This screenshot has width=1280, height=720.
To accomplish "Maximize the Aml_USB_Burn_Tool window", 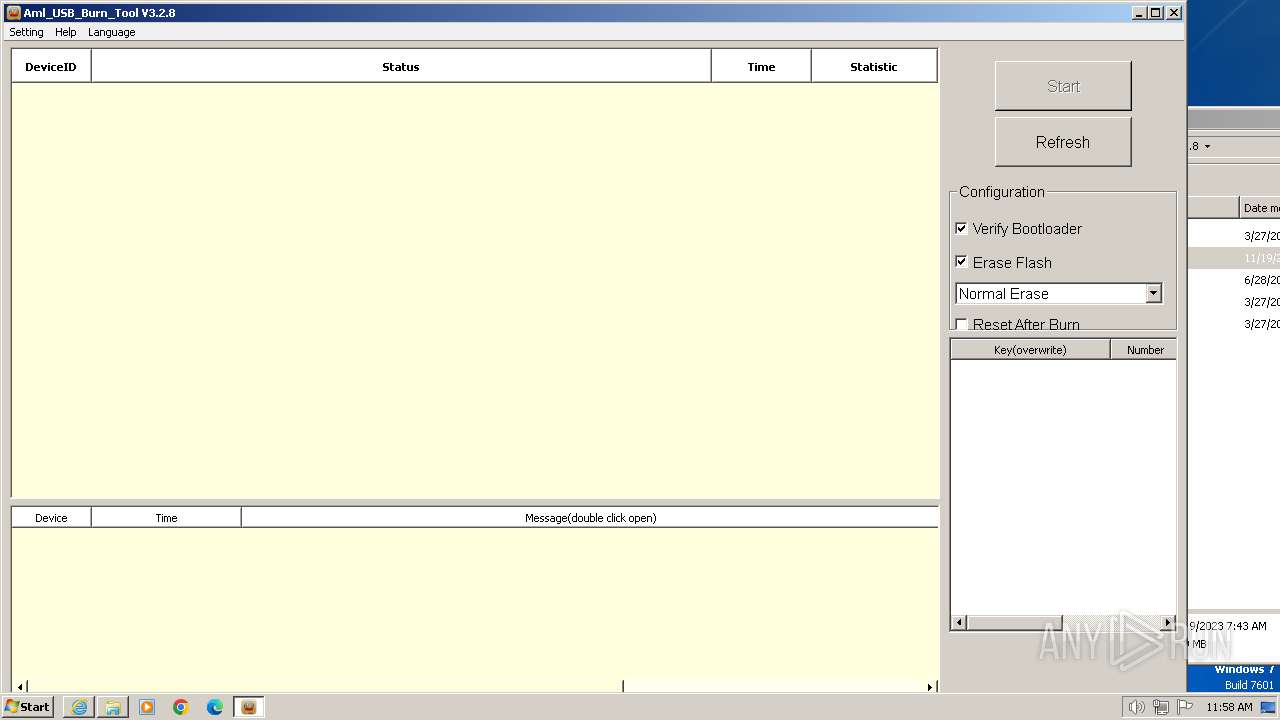I will pyautogui.click(x=1156, y=13).
